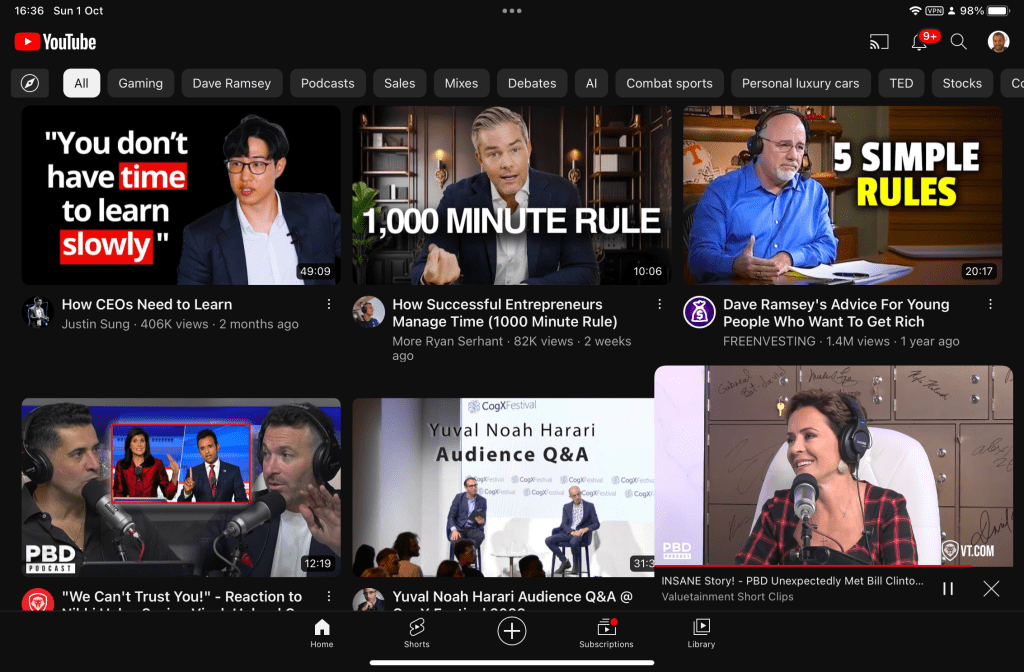Open title "How Successful Entrepreneurs Manage Time"
This screenshot has width=1024, height=672.
click(x=505, y=313)
